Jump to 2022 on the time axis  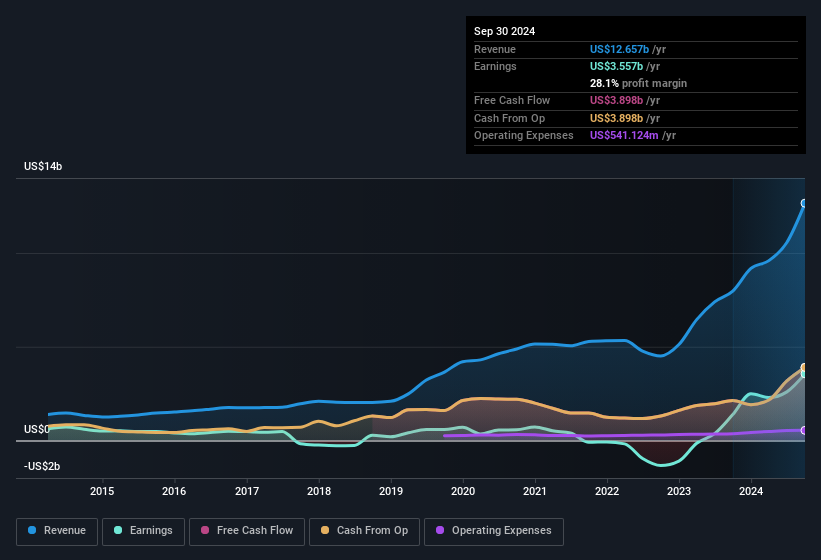point(607,491)
